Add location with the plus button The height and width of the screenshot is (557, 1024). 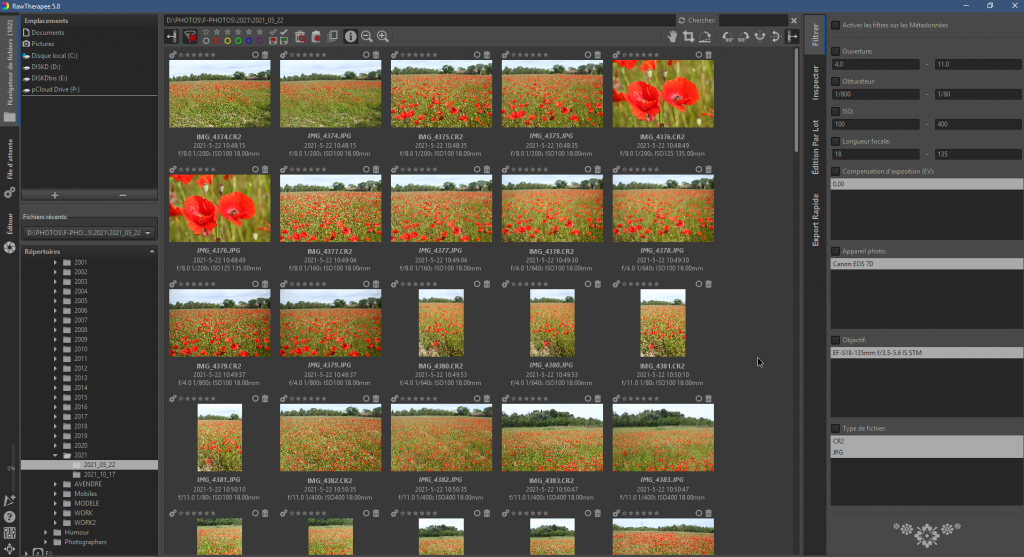pyautogui.click(x=55, y=195)
